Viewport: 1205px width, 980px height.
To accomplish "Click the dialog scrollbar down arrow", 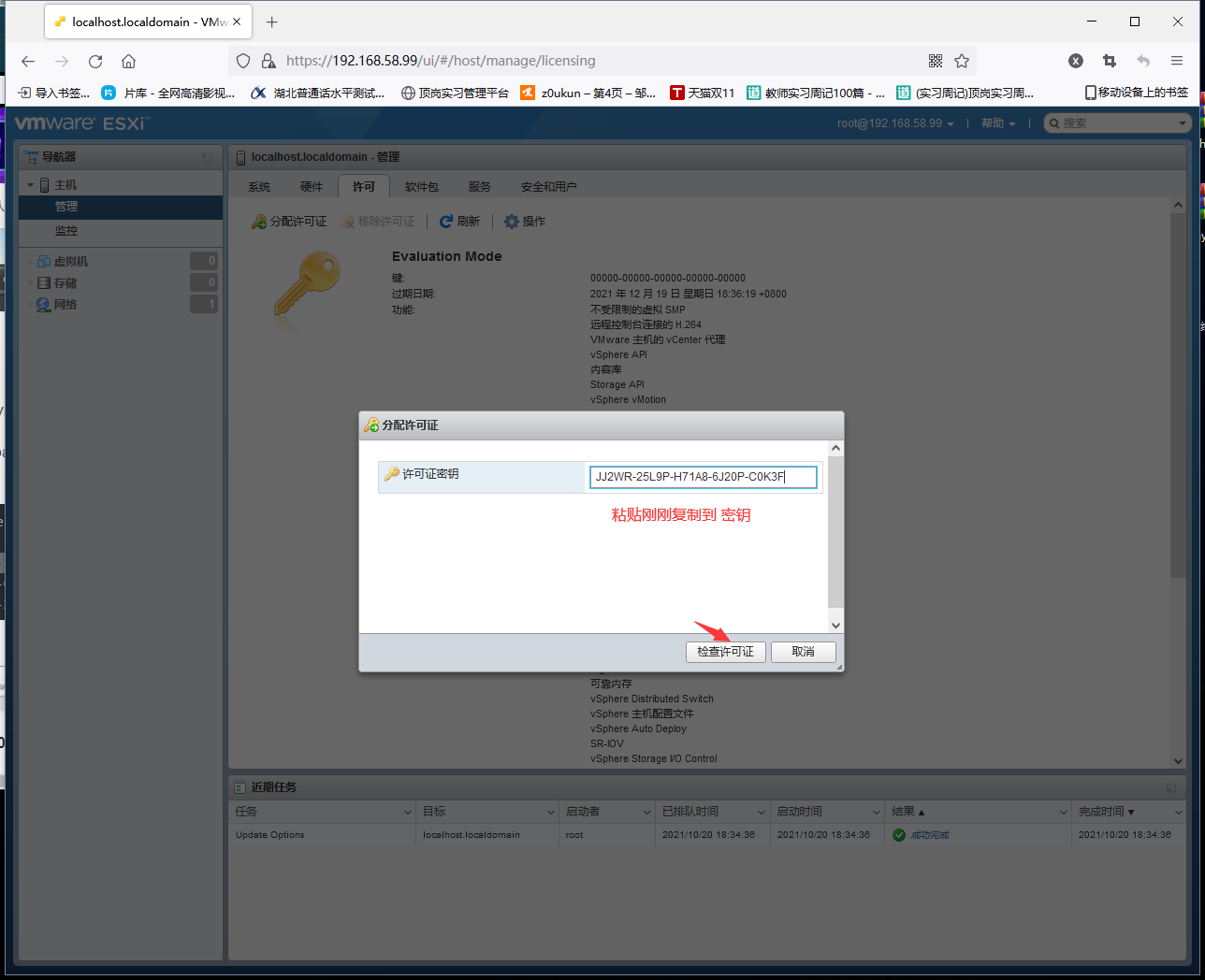I will pos(836,626).
